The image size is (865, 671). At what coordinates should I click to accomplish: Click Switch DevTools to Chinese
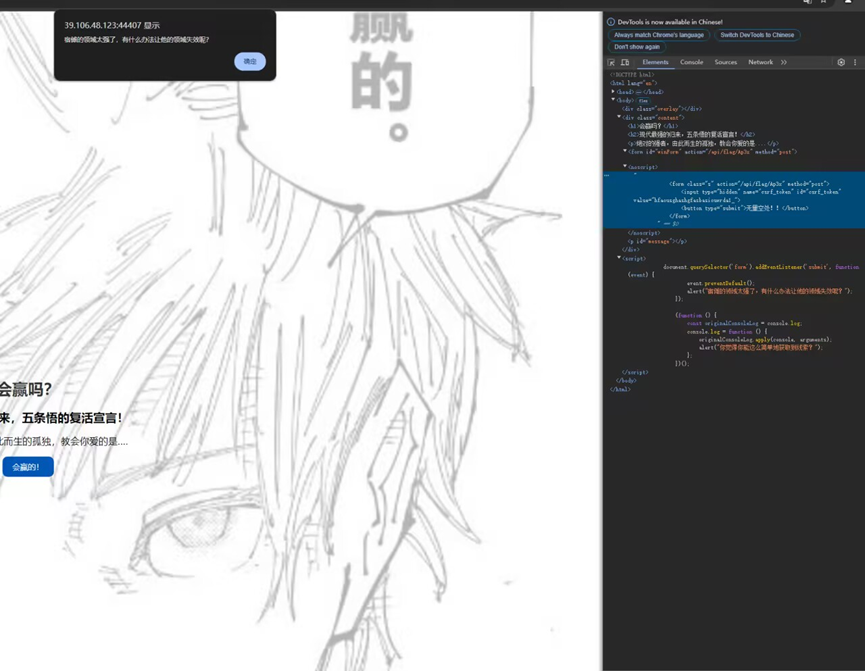[x=757, y=35]
